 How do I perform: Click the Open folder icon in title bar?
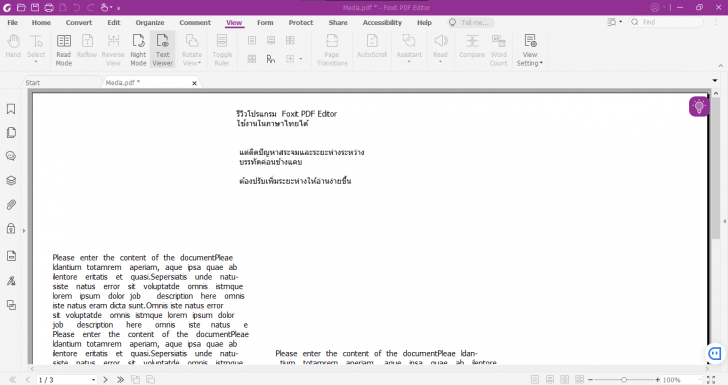(x=21, y=7)
